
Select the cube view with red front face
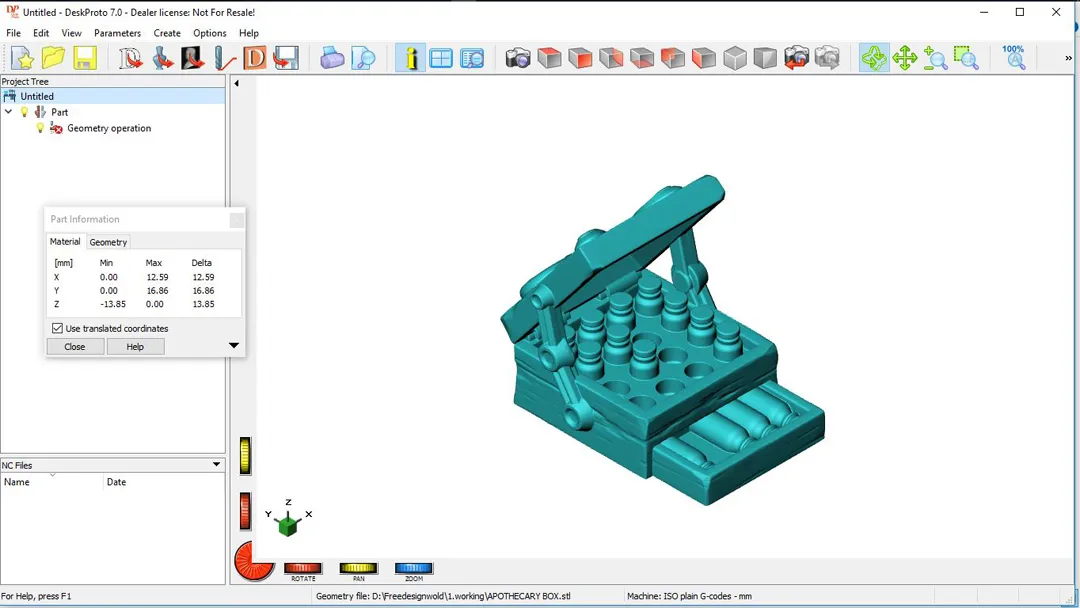[580, 58]
